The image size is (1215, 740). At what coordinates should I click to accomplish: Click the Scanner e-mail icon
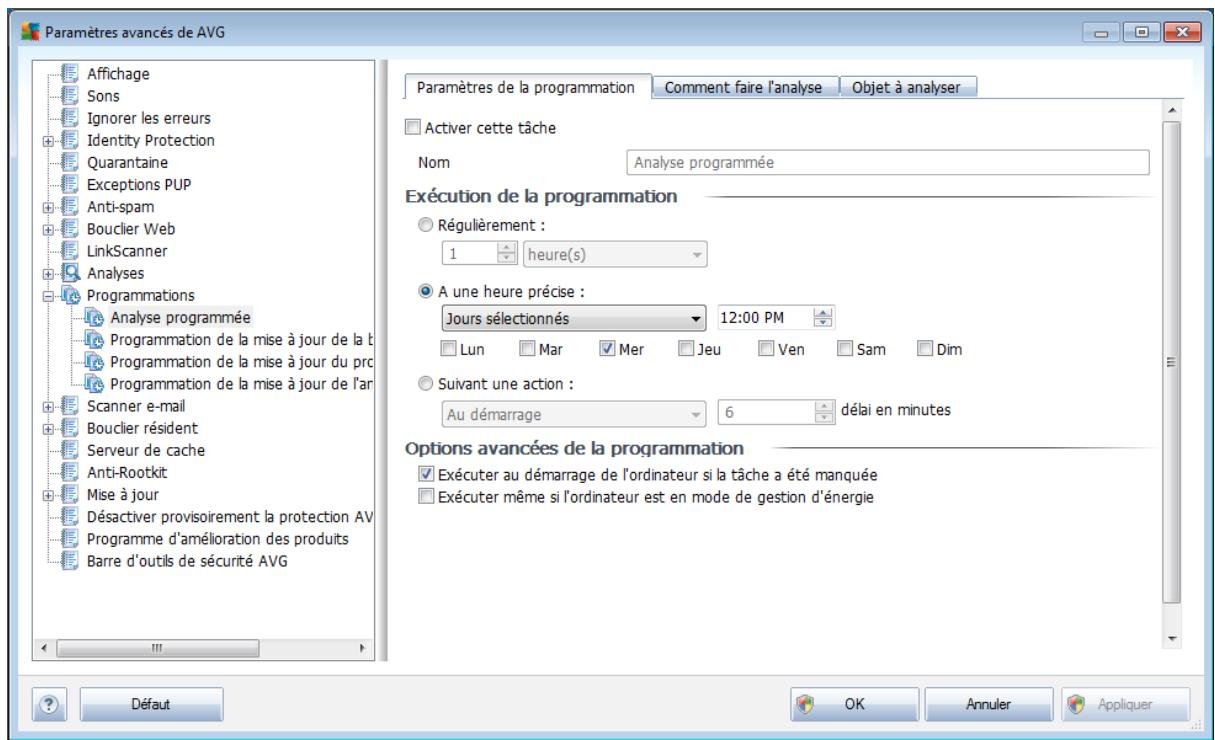68,406
